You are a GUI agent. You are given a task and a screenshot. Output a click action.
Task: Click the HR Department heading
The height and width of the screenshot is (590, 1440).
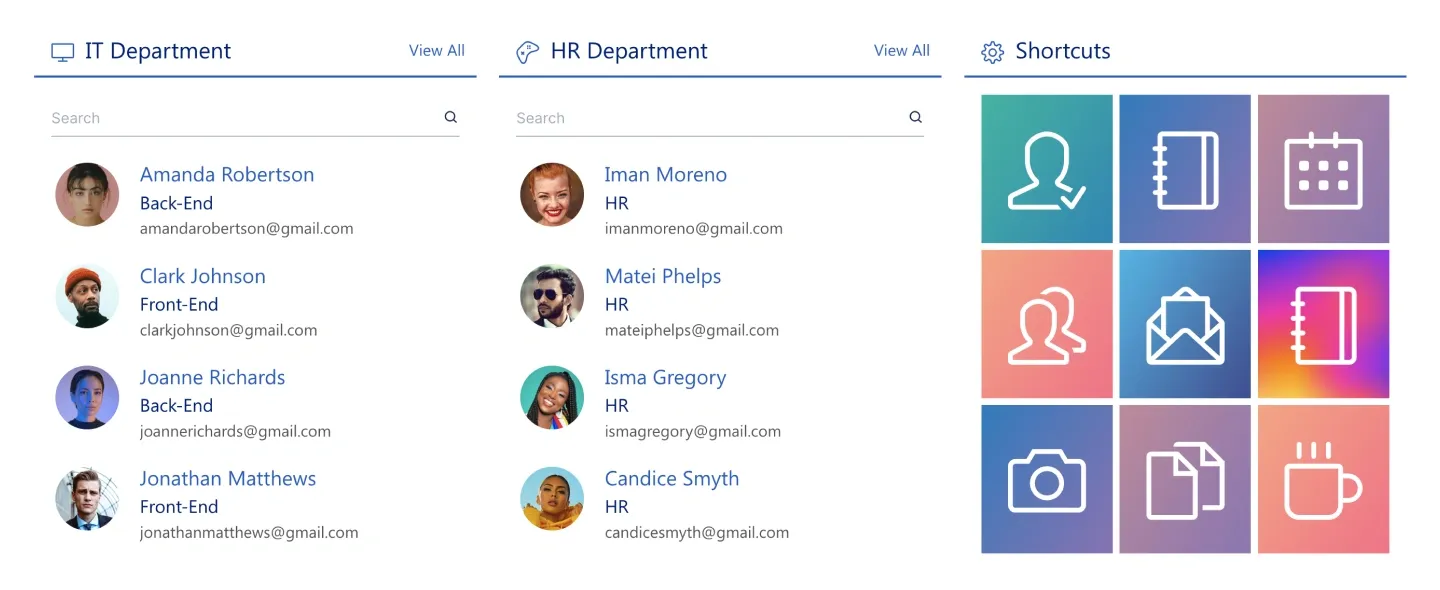629,51
